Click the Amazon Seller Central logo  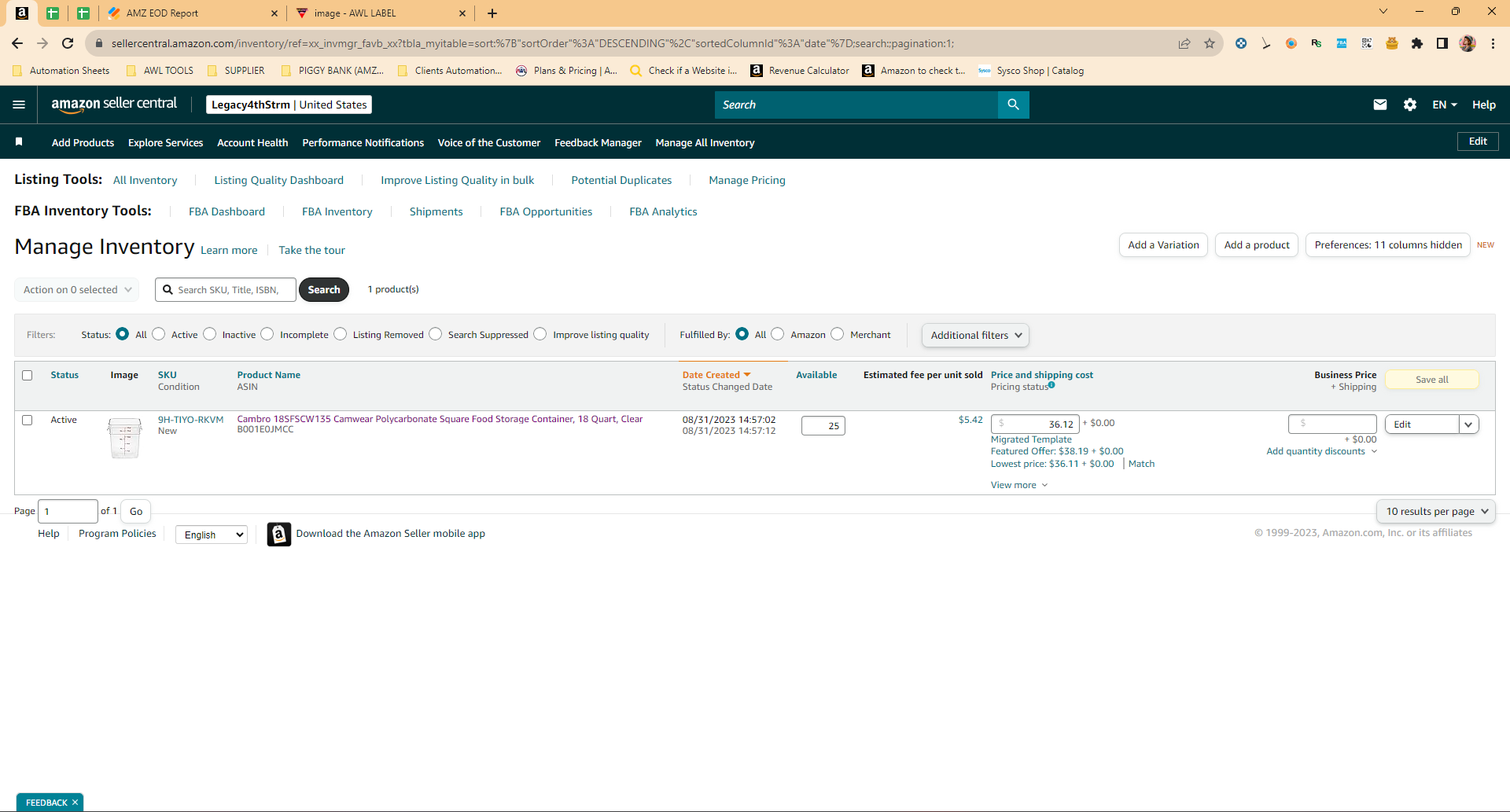click(x=114, y=105)
